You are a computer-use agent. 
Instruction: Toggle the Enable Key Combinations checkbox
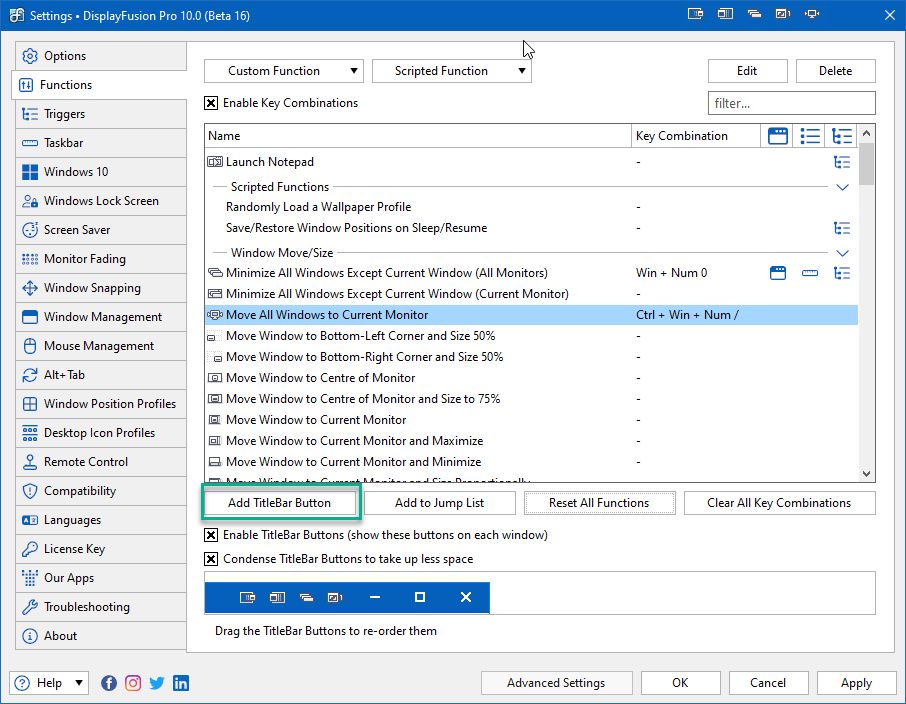click(x=211, y=103)
